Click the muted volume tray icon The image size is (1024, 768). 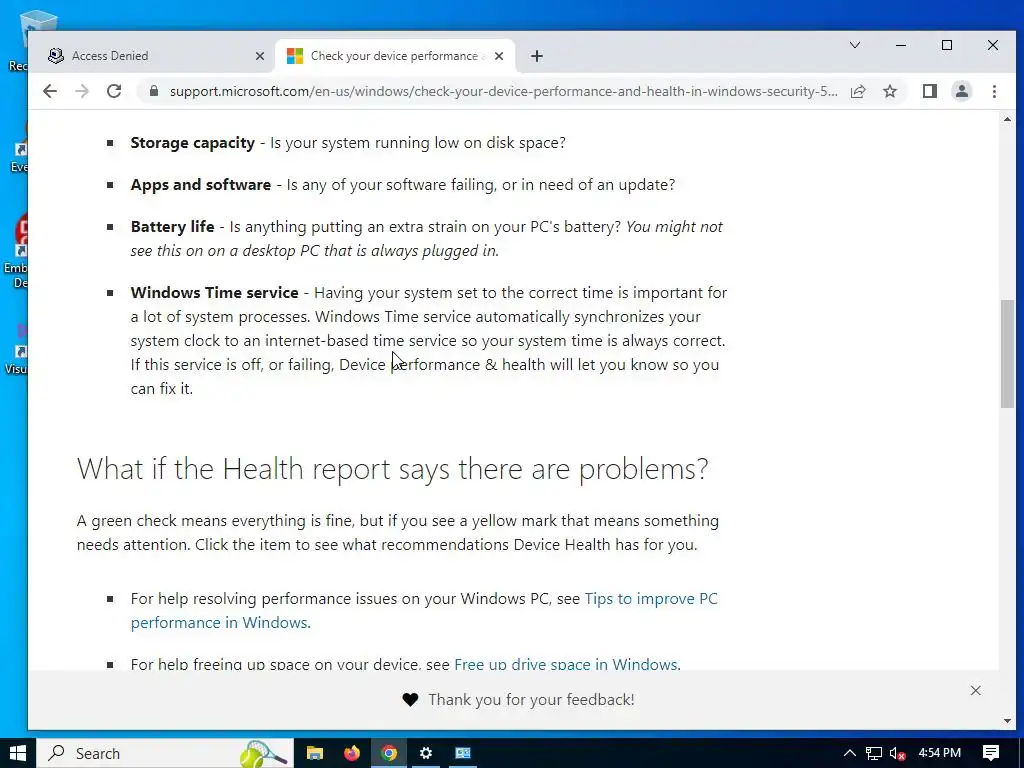coord(897,753)
